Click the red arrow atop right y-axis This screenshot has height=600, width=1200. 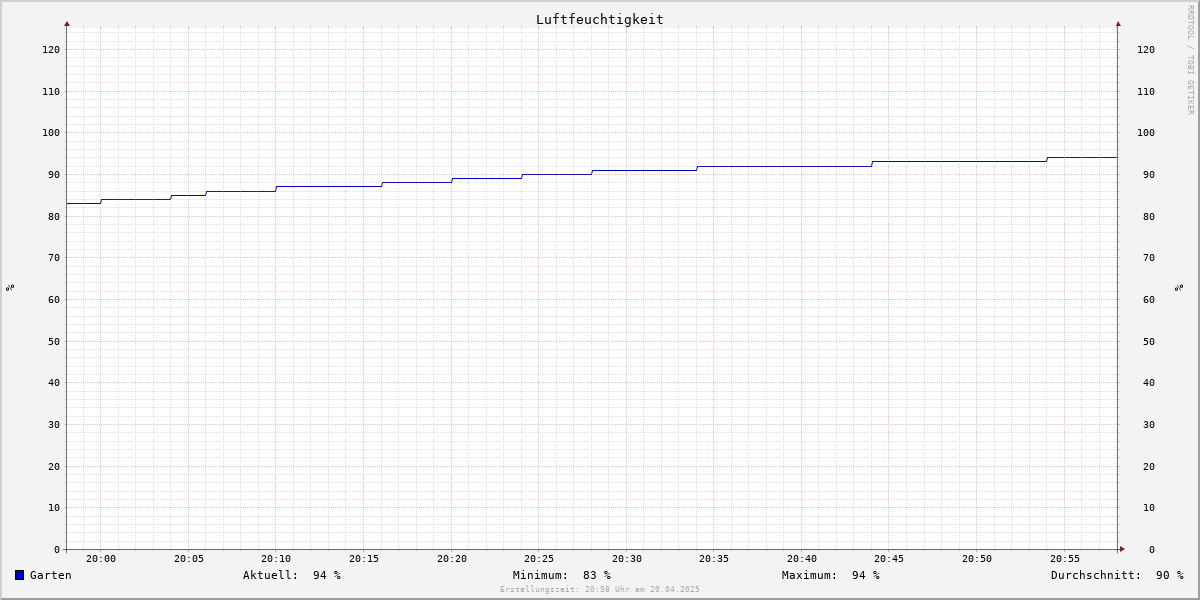click(1118, 23)
